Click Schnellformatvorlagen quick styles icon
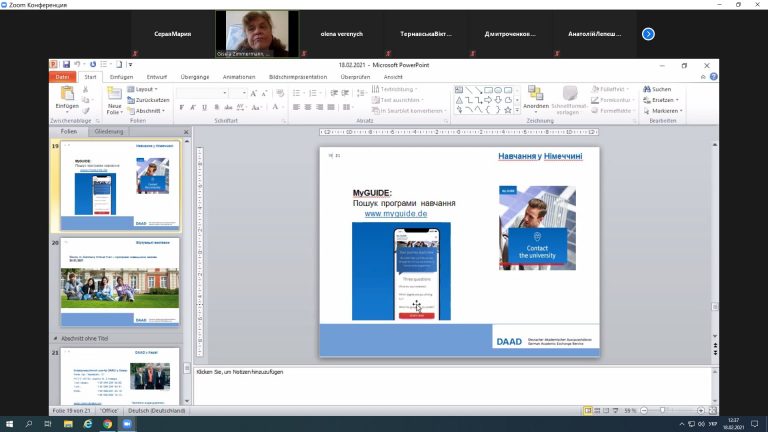 coord(570,94)
